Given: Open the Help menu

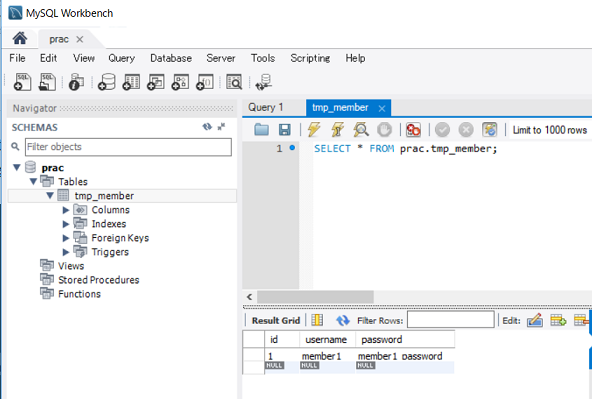Looking at the screenshot, I should click(x=355, y=58).
